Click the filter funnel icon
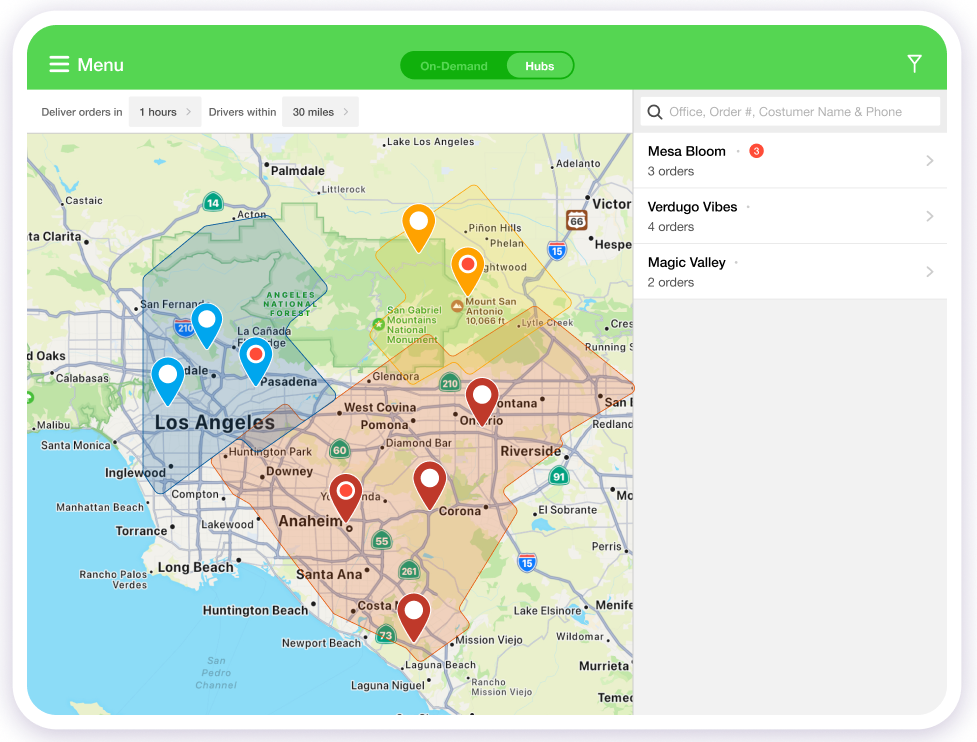This screenshot has width=977, height=742. [x=914, y=64]
